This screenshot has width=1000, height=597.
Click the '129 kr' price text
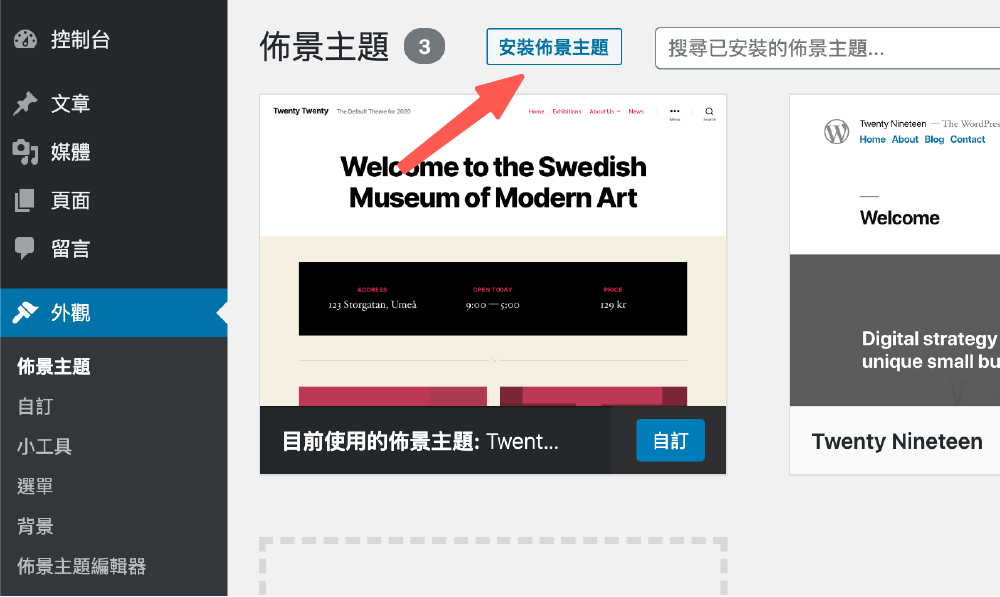tap(613, 306)
